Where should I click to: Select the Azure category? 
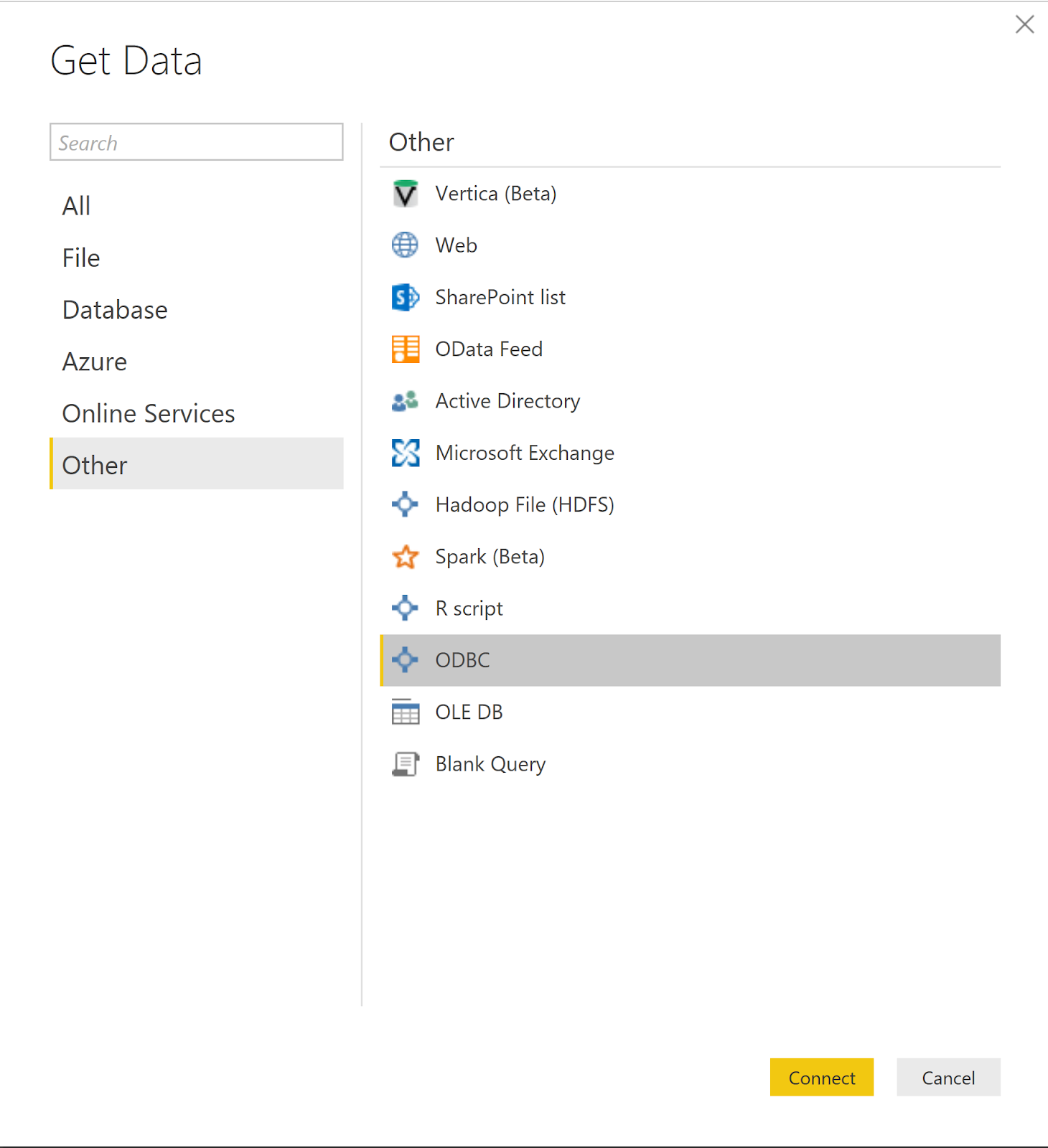coord(95,362)
